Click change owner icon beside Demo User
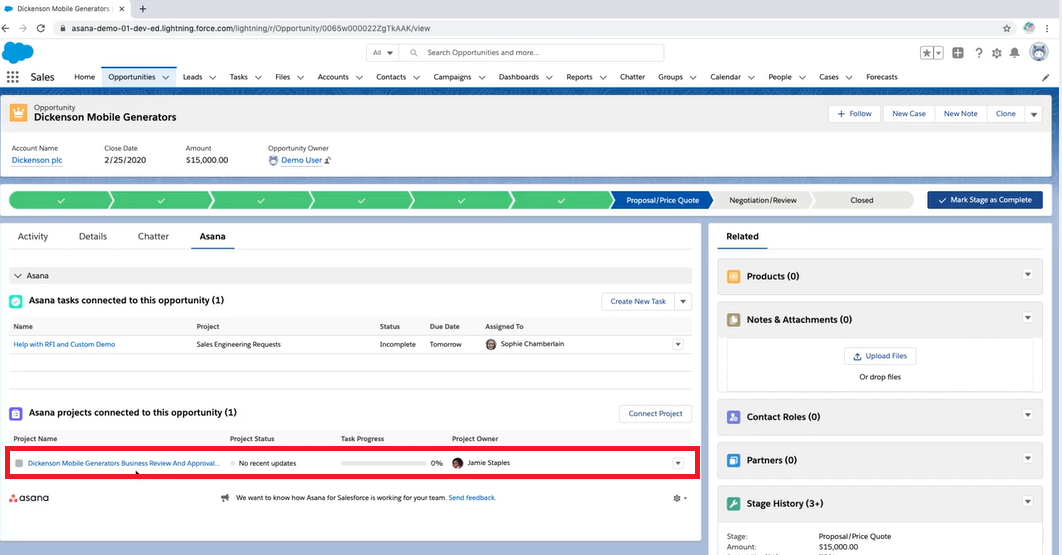 coord(328,161)
